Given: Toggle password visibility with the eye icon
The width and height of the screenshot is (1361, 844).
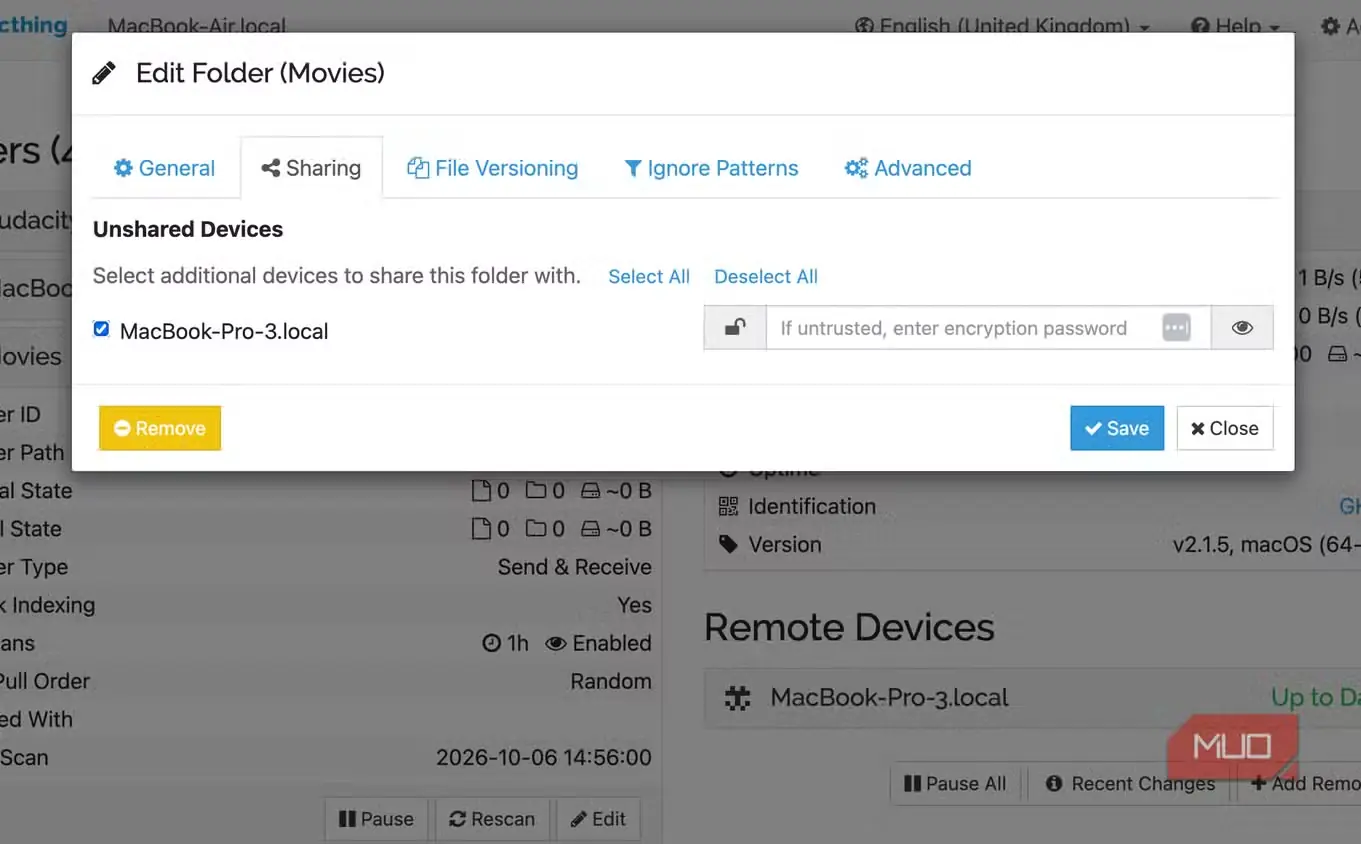Looking at the screenshot, I should 1242,328.
